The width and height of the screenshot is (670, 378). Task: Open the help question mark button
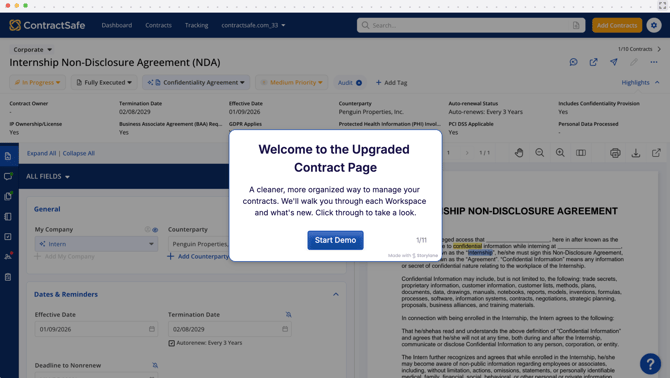[650, 364]
